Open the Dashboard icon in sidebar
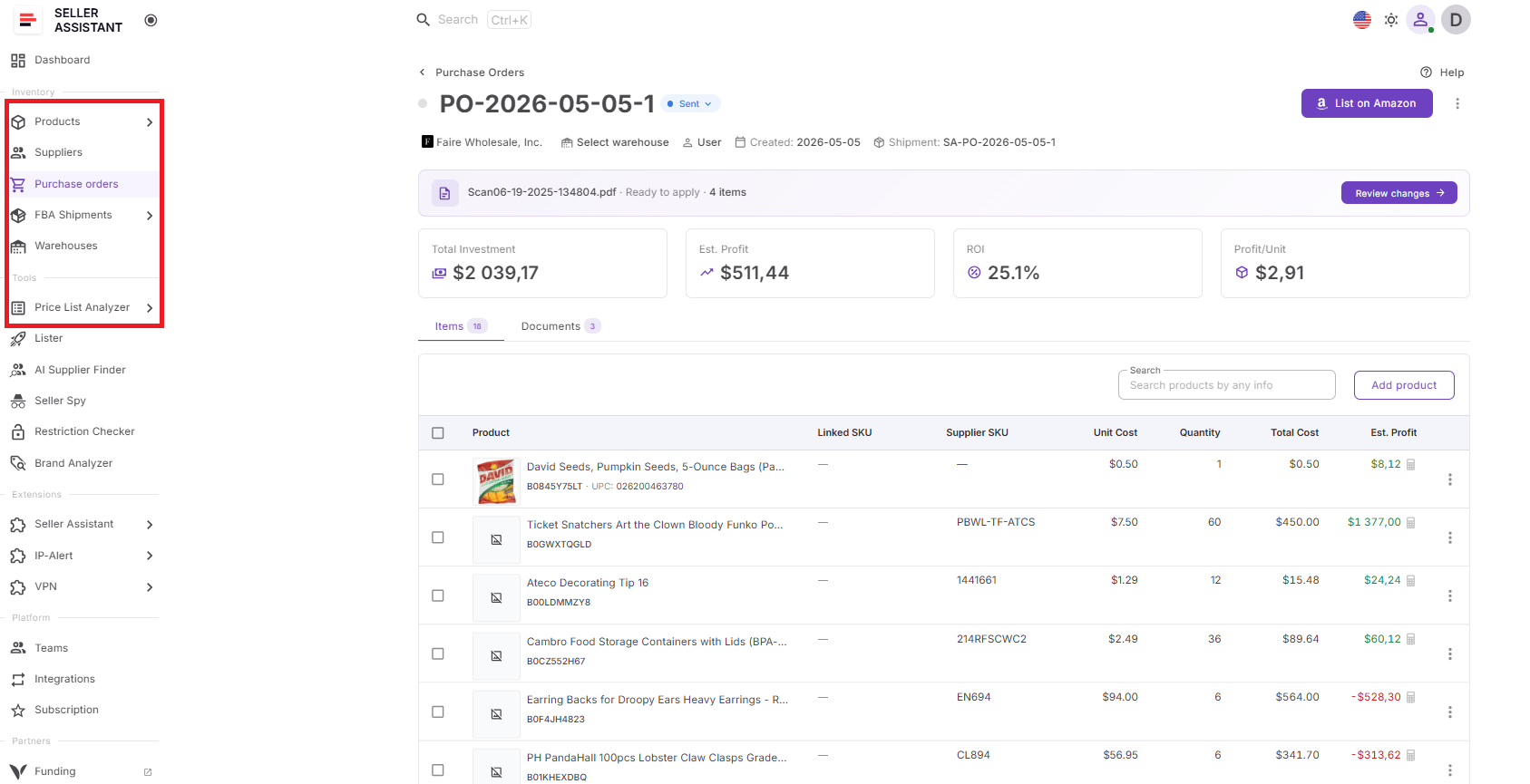The image size is (1530, 784). (18, 61)
